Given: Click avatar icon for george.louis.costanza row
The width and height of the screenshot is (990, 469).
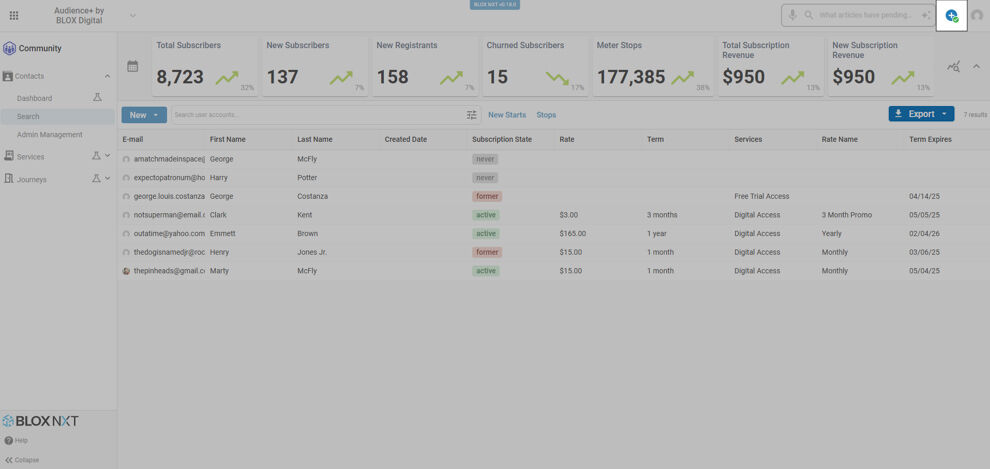Looking at the screenshot, I should tap(126, 196).
